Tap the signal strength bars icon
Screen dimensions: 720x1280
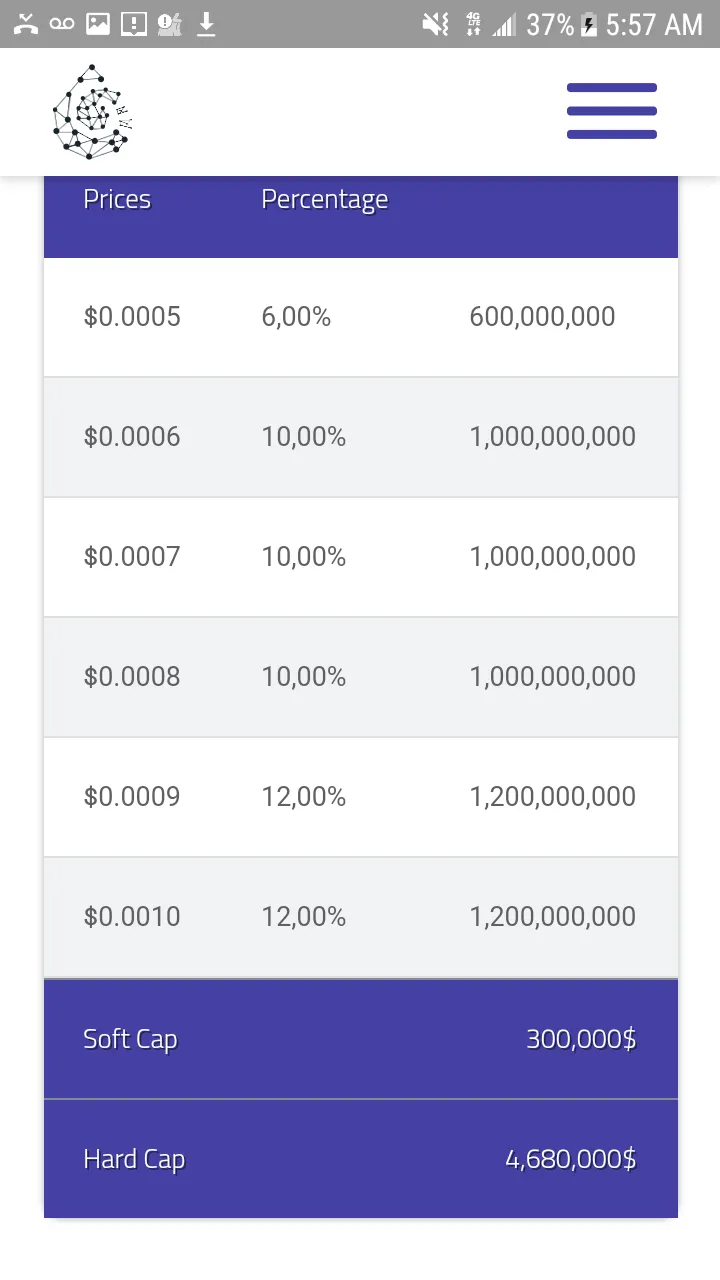(x=504, y=24)
